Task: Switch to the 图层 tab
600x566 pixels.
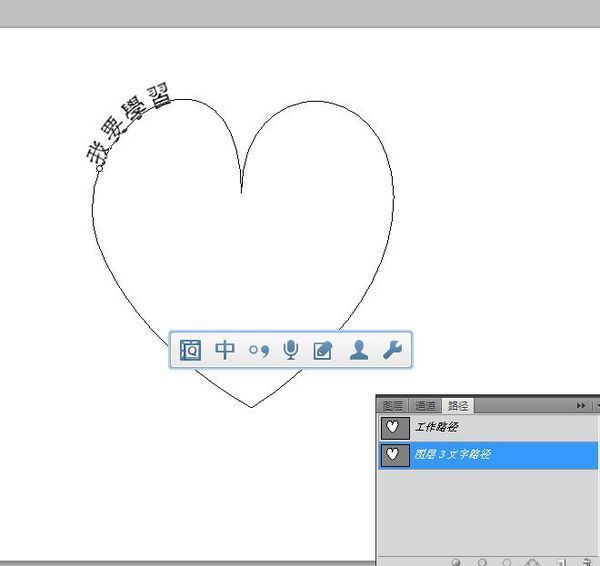Action: (393, 406)
